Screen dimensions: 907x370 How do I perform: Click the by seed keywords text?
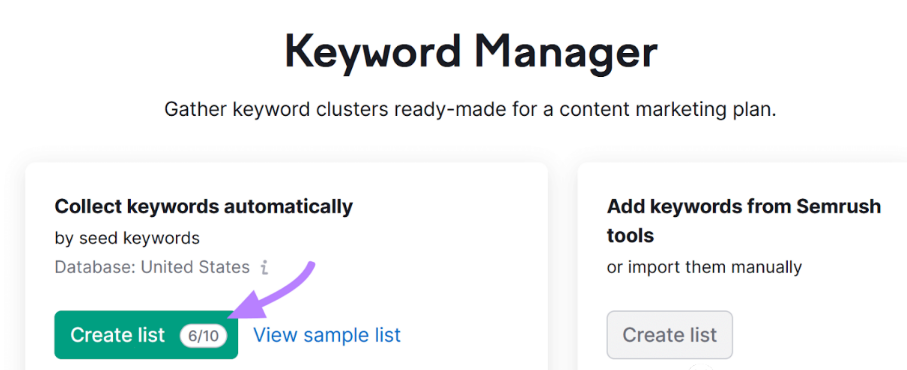point(127,238)
